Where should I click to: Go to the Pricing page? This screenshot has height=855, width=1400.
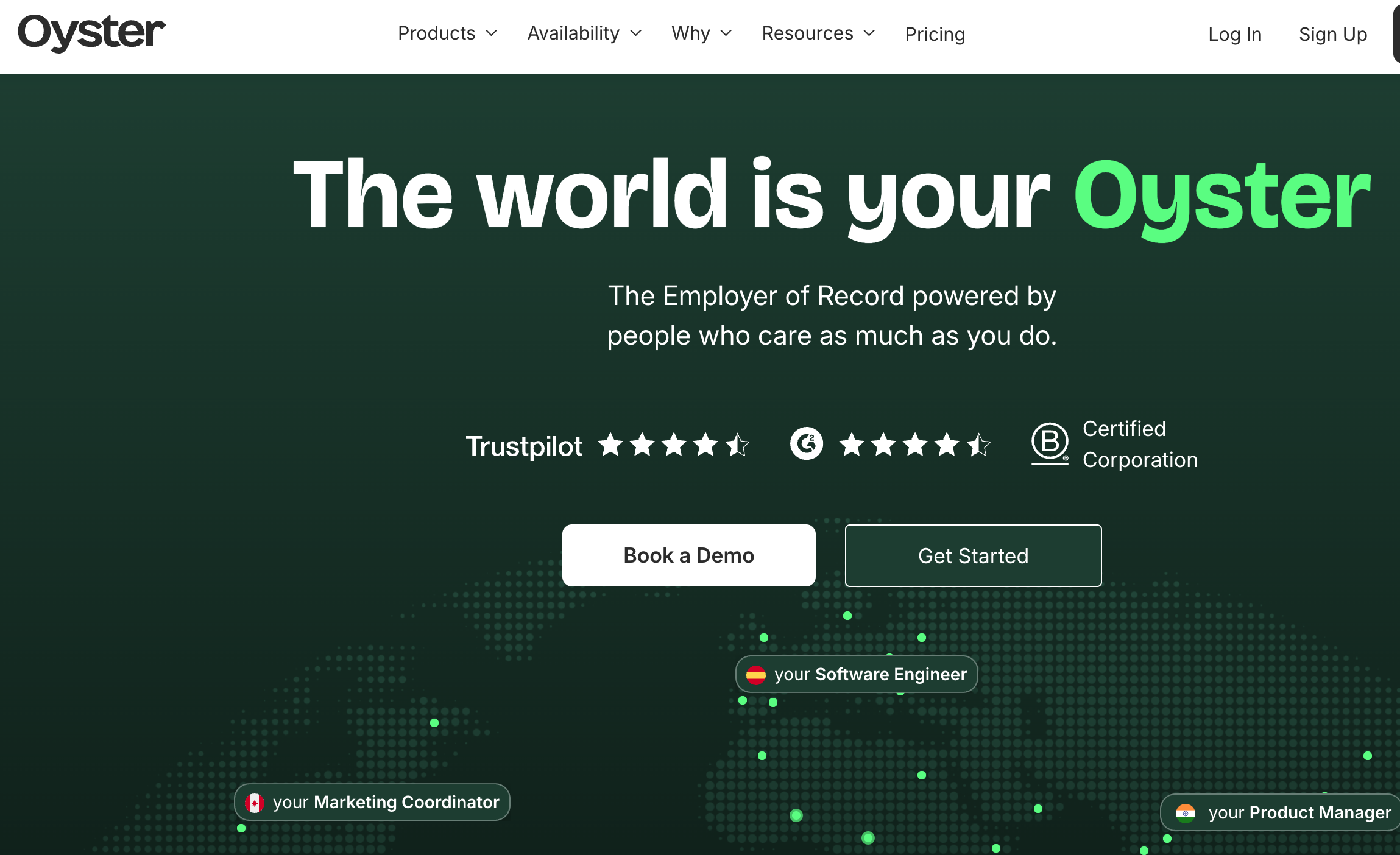[935, 34]
